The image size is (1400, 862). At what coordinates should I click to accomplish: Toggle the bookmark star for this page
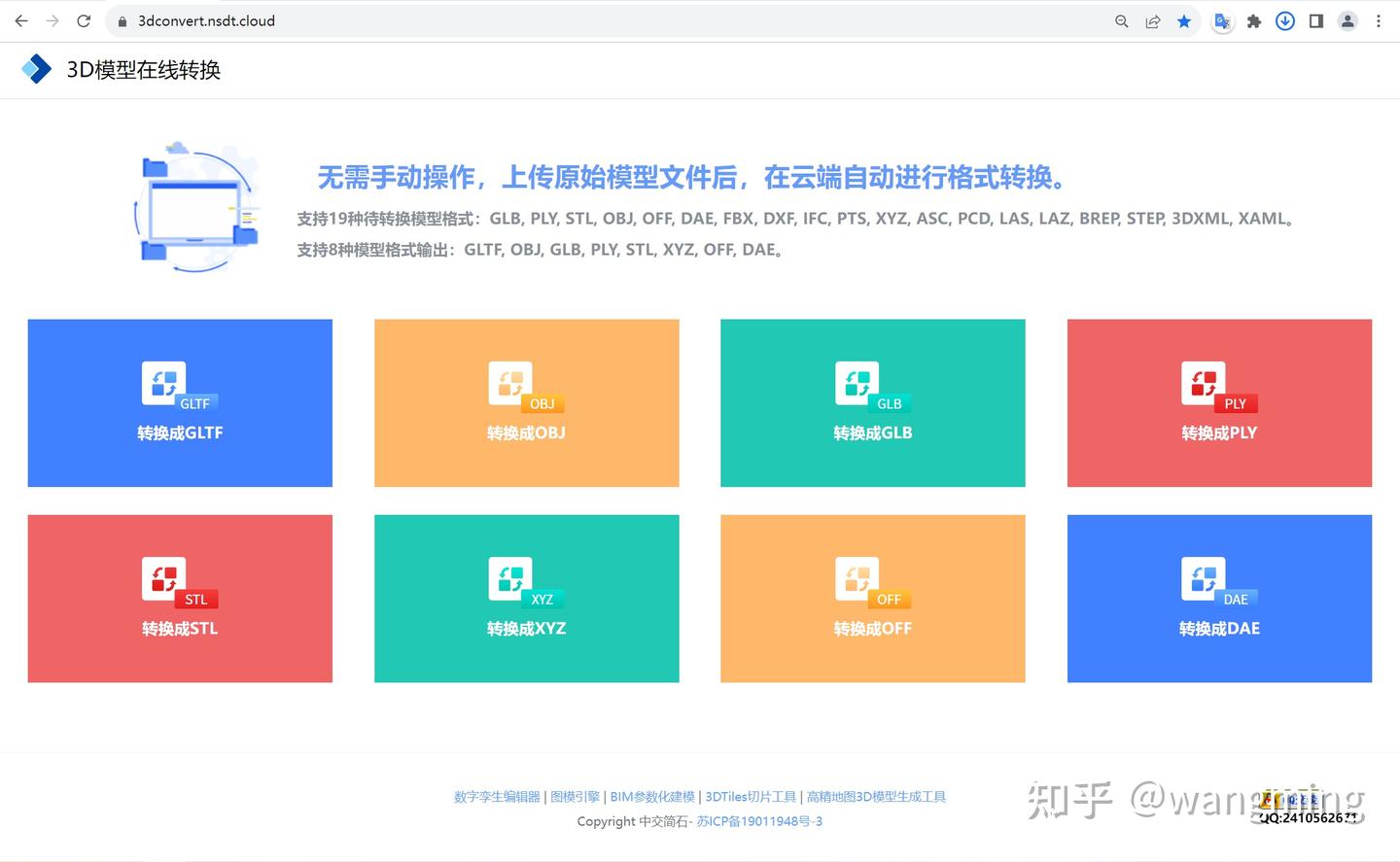tap(1184, 20)
